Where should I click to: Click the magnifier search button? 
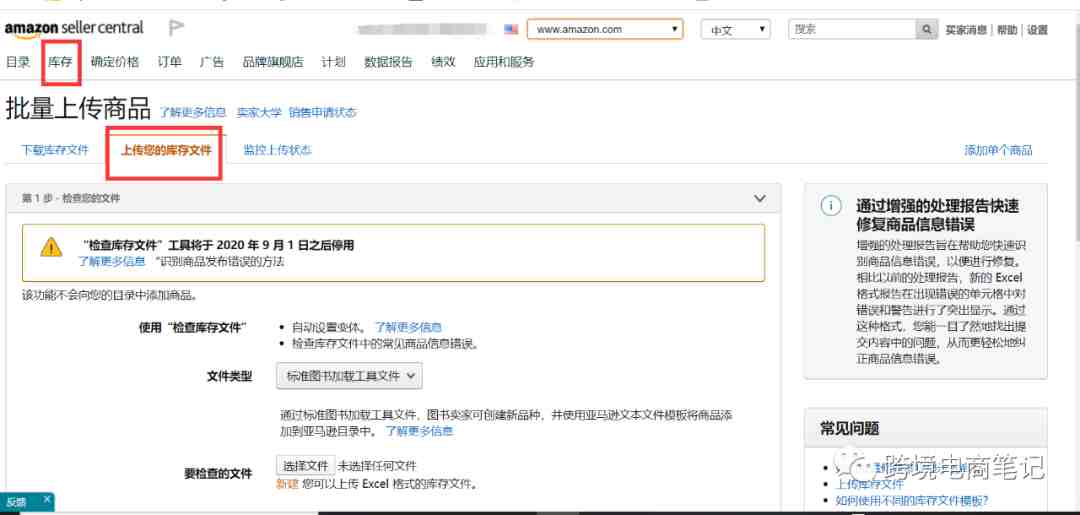point(926,30)
